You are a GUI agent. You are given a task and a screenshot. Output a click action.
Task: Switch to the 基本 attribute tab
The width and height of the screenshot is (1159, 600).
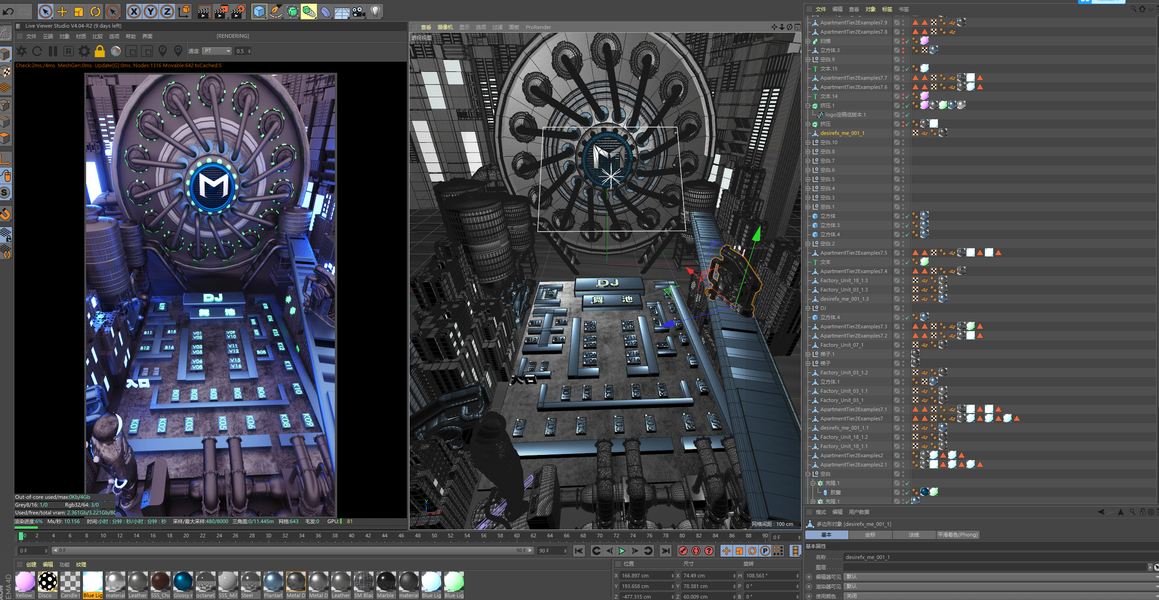(826, 534)
